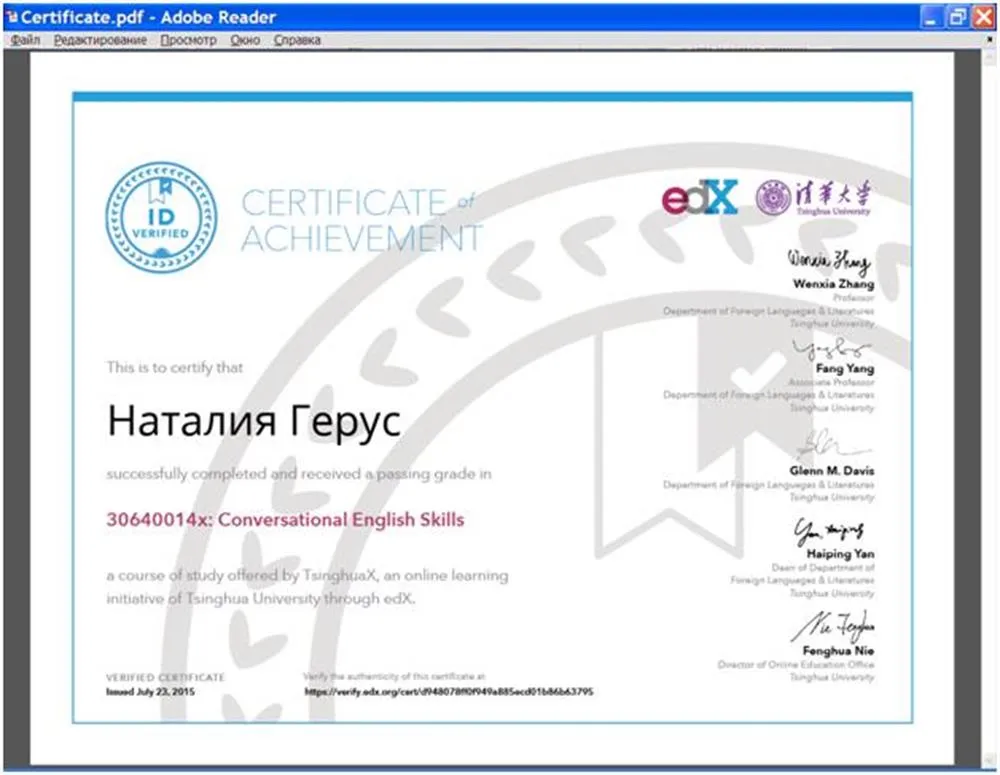Click the name Fenghua Nie
Viewport: 1000px width, 775px height.
coord(838,651)
